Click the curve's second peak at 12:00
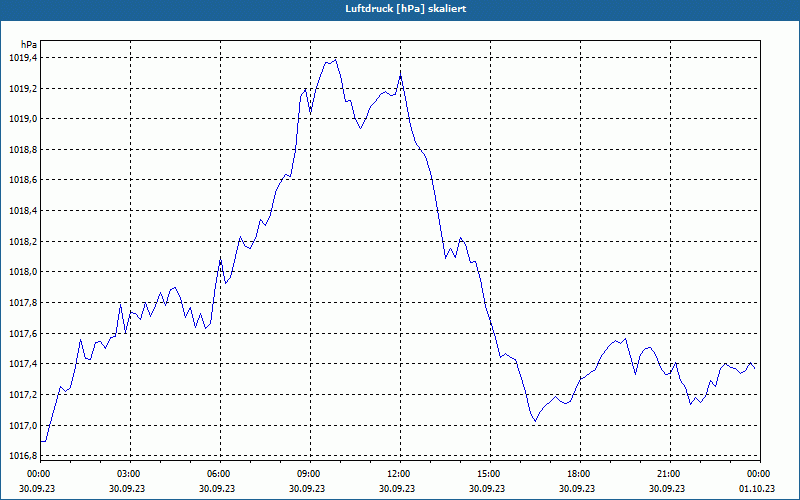Viewport: 800px width, 500px height. tap(401, 76)
